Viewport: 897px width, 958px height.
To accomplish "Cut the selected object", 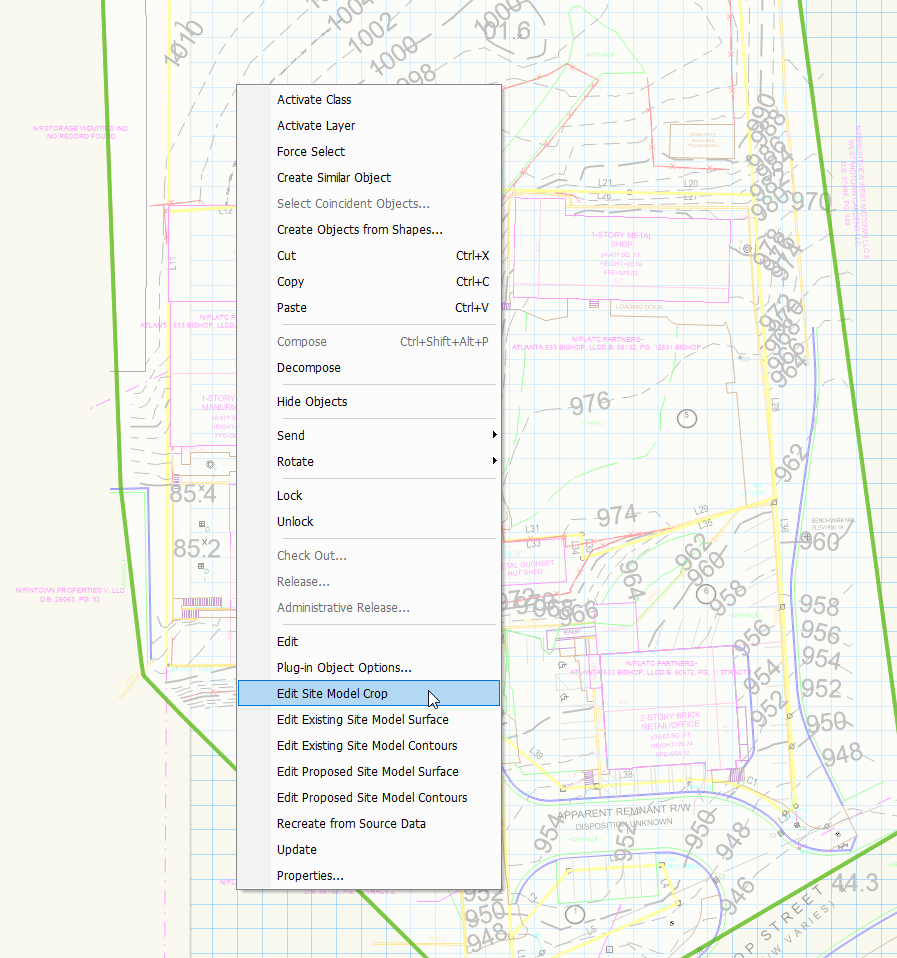I will (287, 256).
